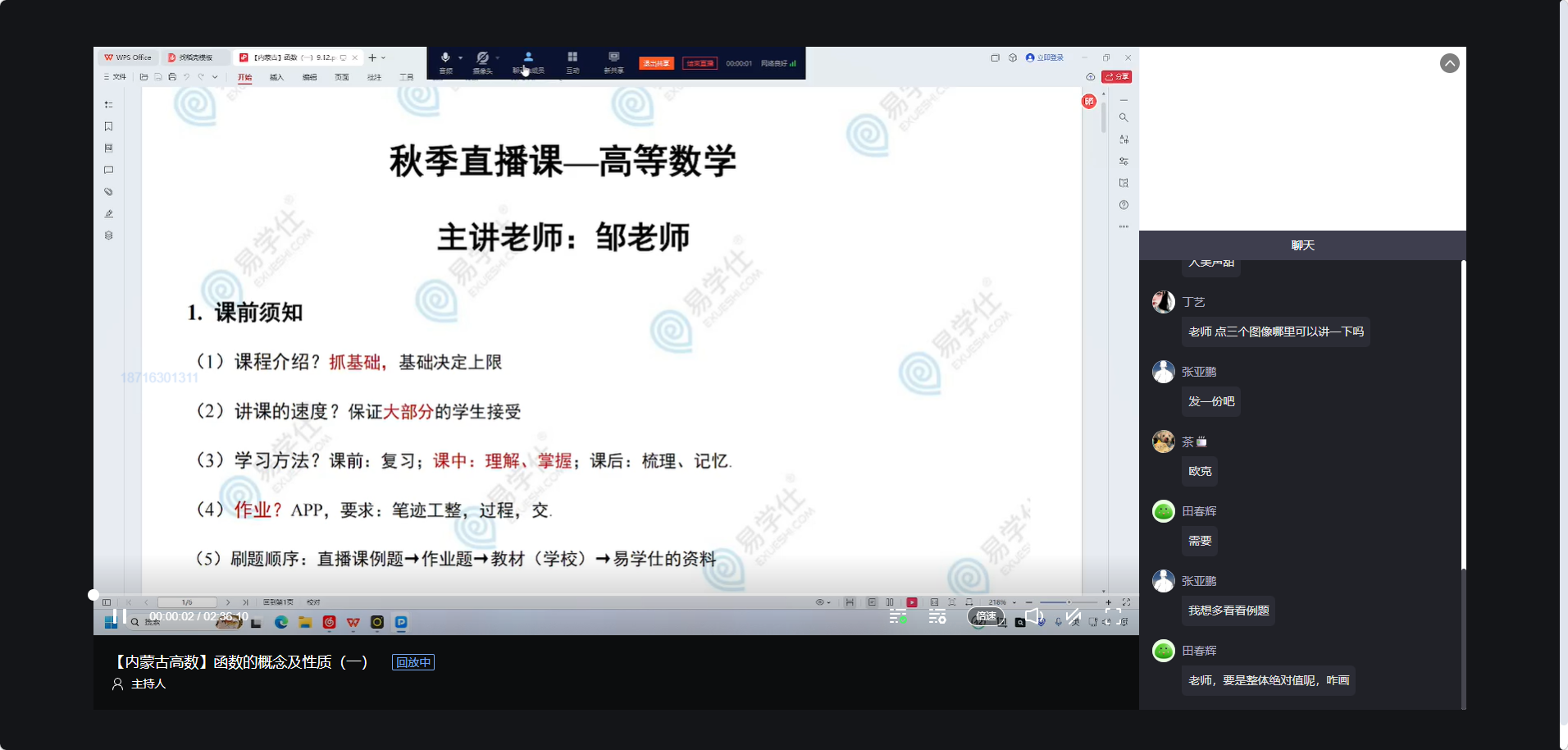Image resolution: width=1568 pixels, height=750 pixels.
Task: Switch to the WPS Office home tab
Action: click(x=128, y=57)
